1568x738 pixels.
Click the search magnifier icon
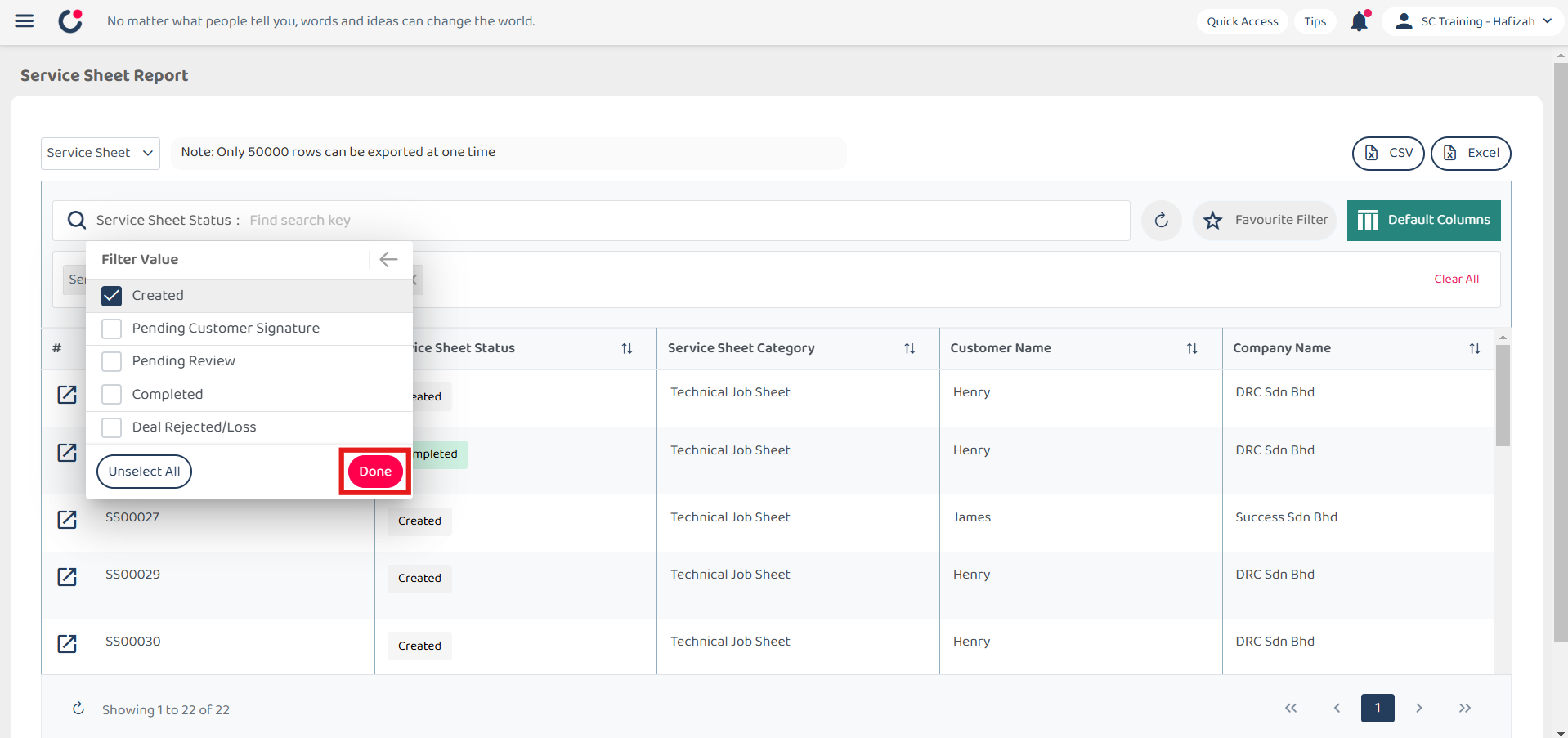pyautogui.click(x=77, y=221)
